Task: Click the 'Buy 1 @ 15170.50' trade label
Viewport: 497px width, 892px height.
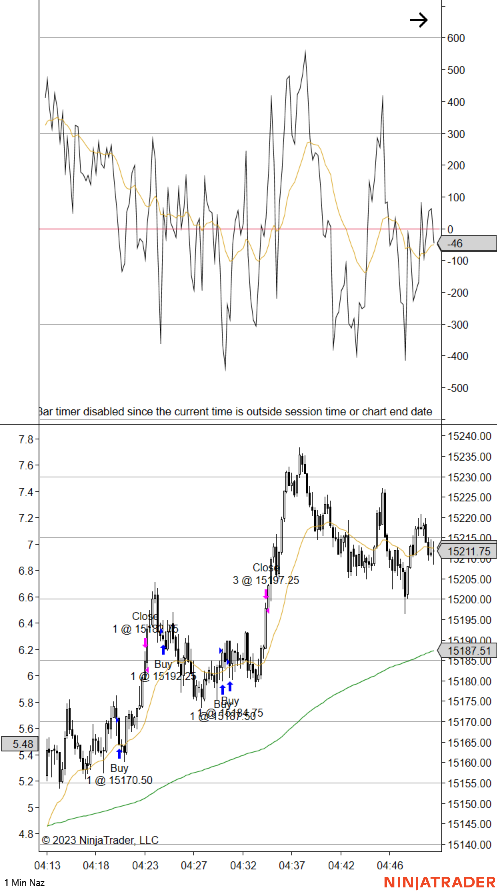Action: (x=119, y=774)
